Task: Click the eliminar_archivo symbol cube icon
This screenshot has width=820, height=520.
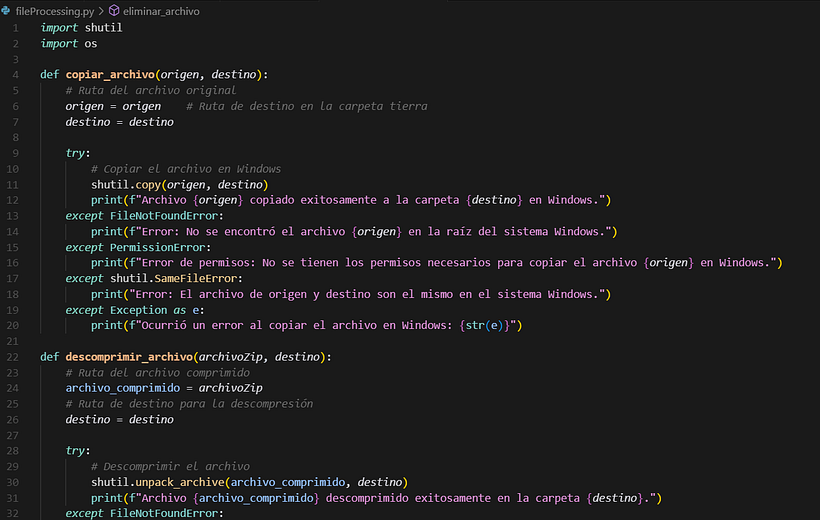Action: (114, 10)
